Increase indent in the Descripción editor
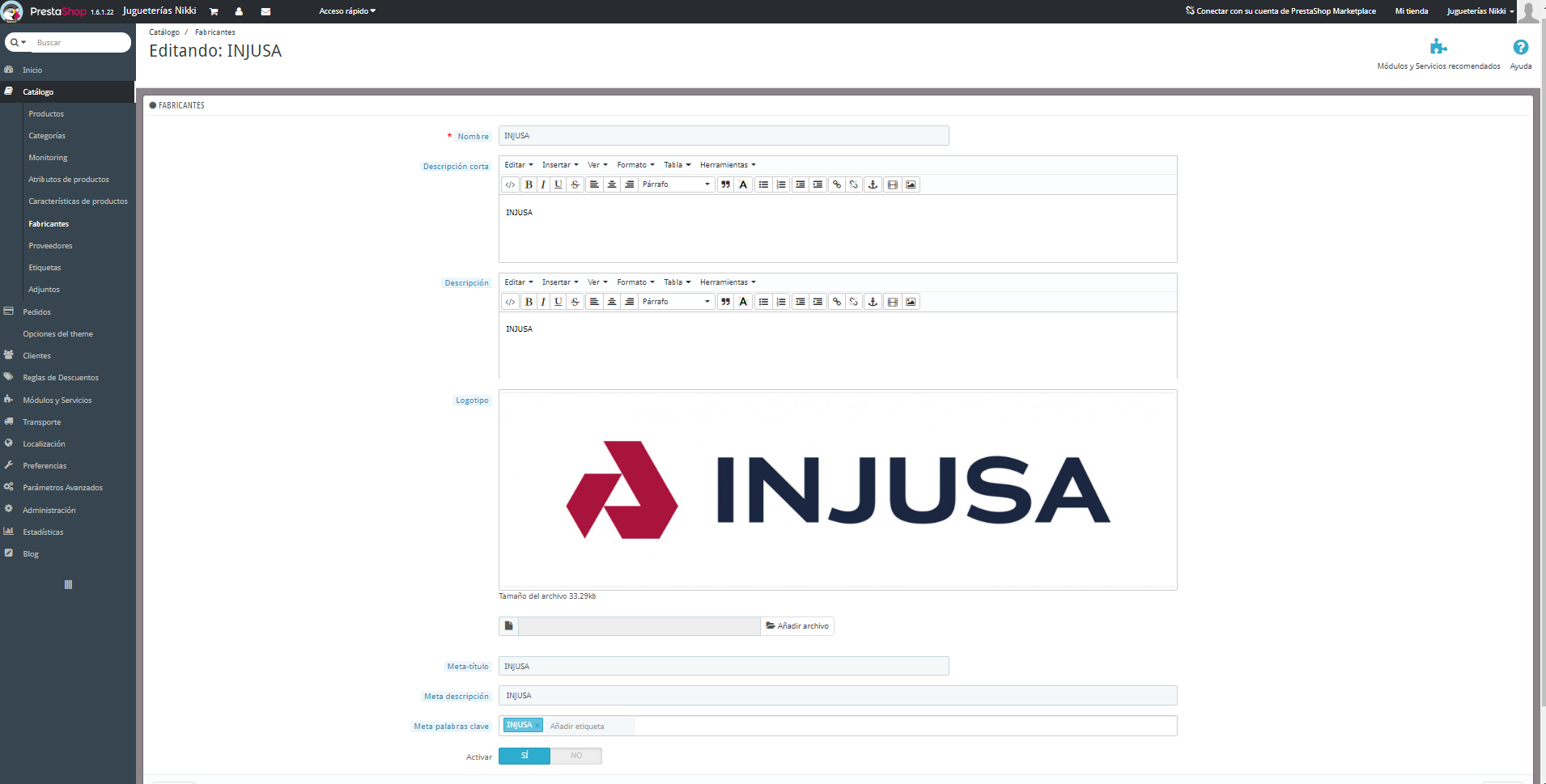This screenshot has width=1546, height=784. [818, 302]
